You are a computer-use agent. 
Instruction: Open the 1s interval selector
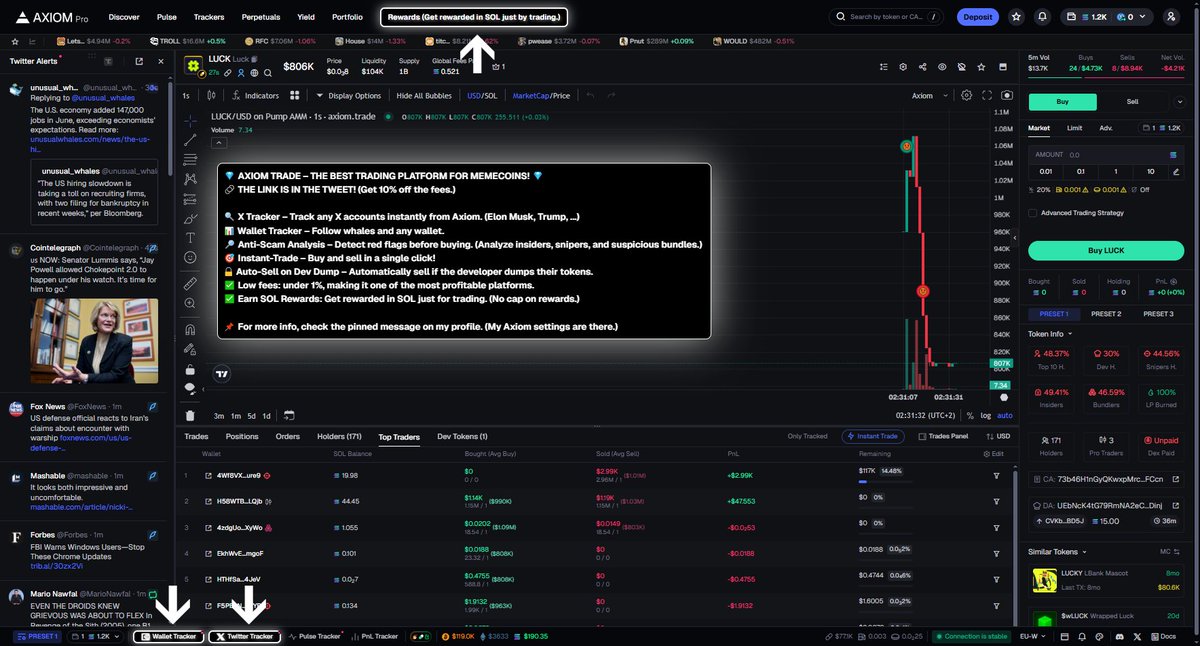[x=186, y=96]
